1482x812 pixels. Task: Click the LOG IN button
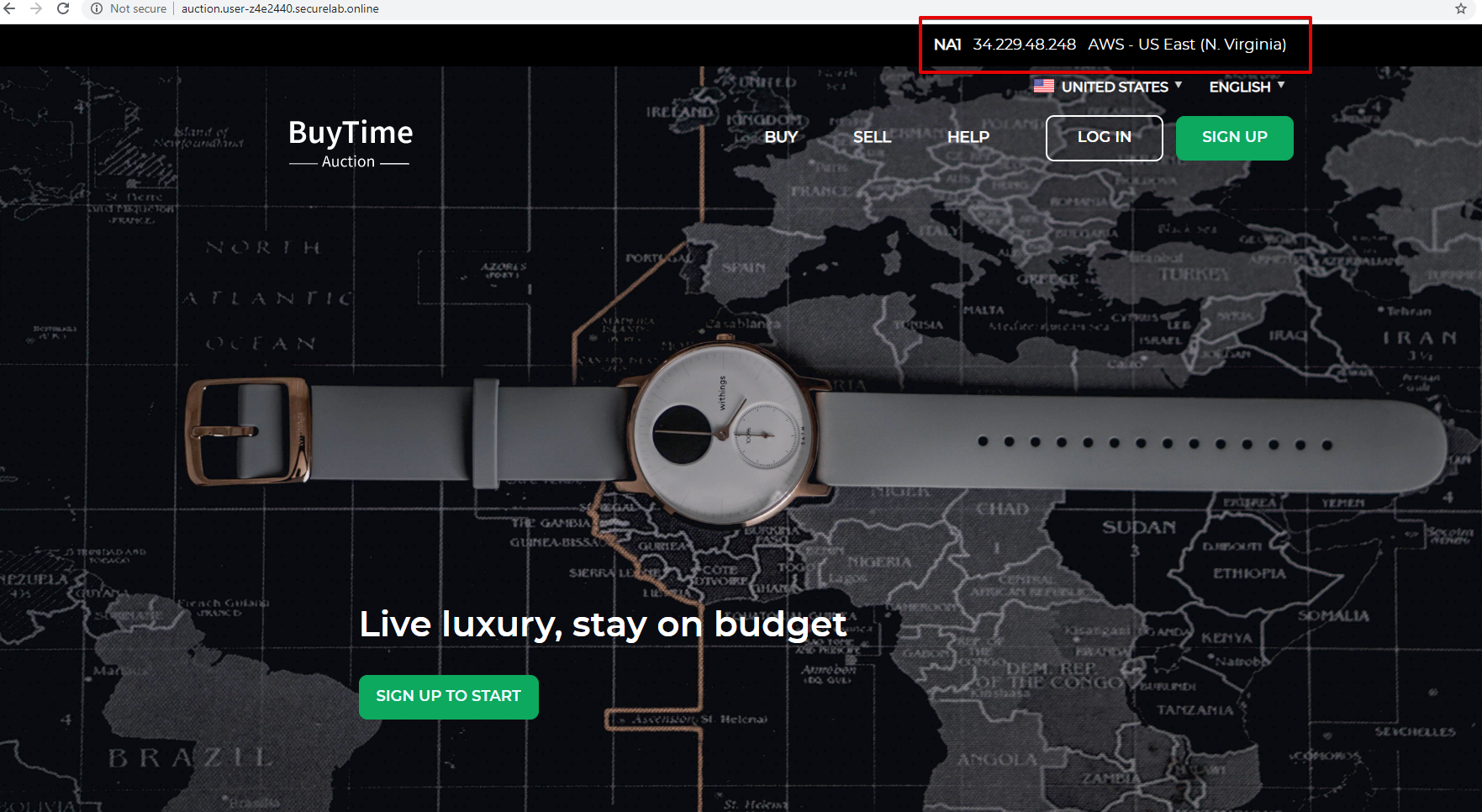1105,138
